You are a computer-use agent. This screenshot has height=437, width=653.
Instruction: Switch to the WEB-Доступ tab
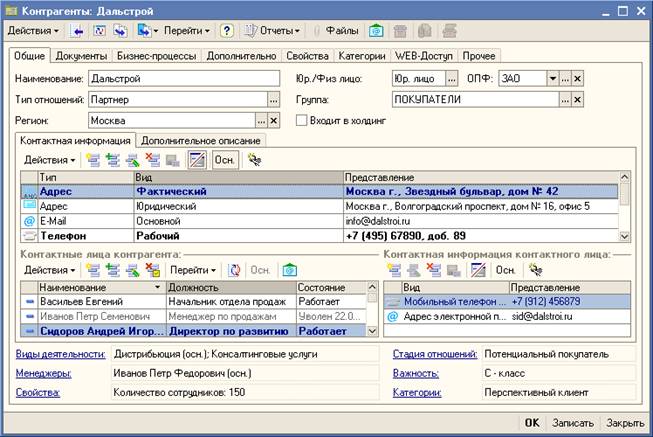pos(424,56)
